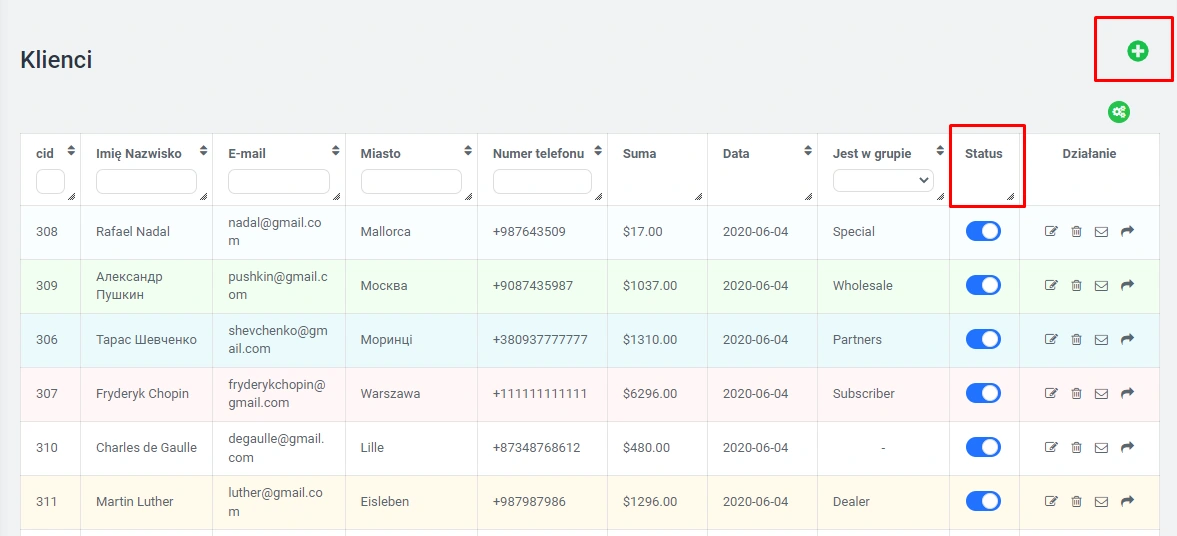Screen dimensions: 1177x536
Task: Click the forward arrow icon for Fryderyk Chopin
Action: (1127, 393)
